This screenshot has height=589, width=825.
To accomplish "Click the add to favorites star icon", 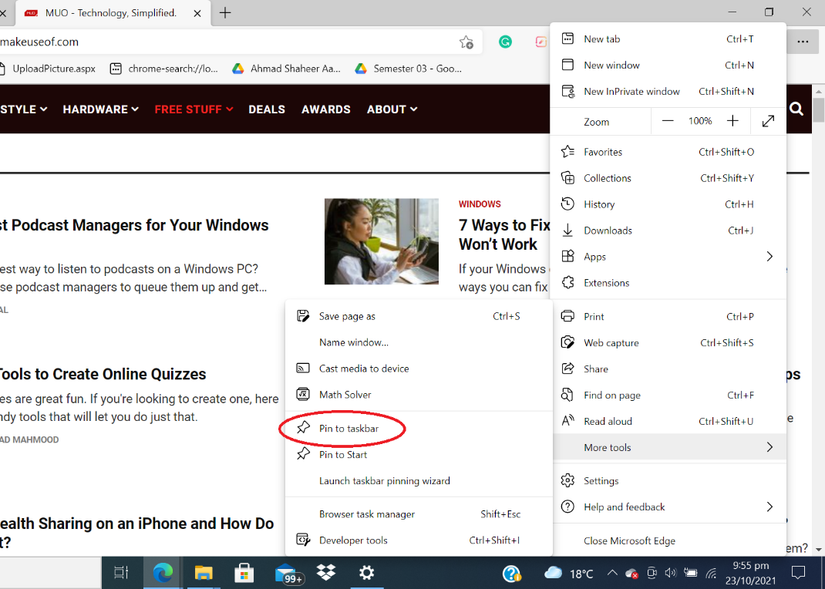I will 466,42.
